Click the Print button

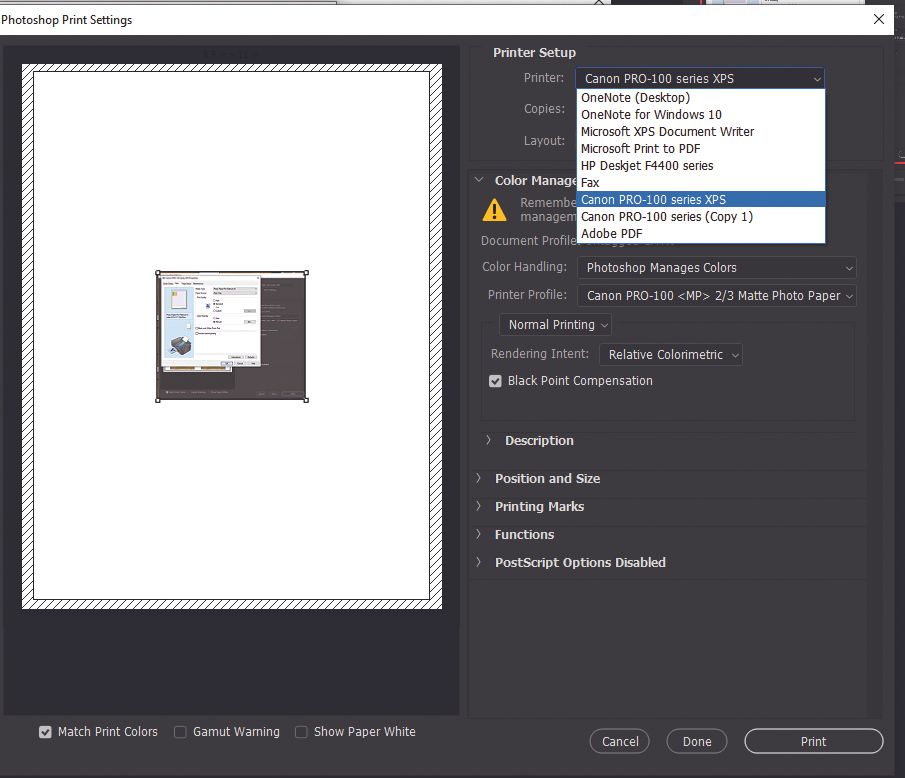click(813, 741)
